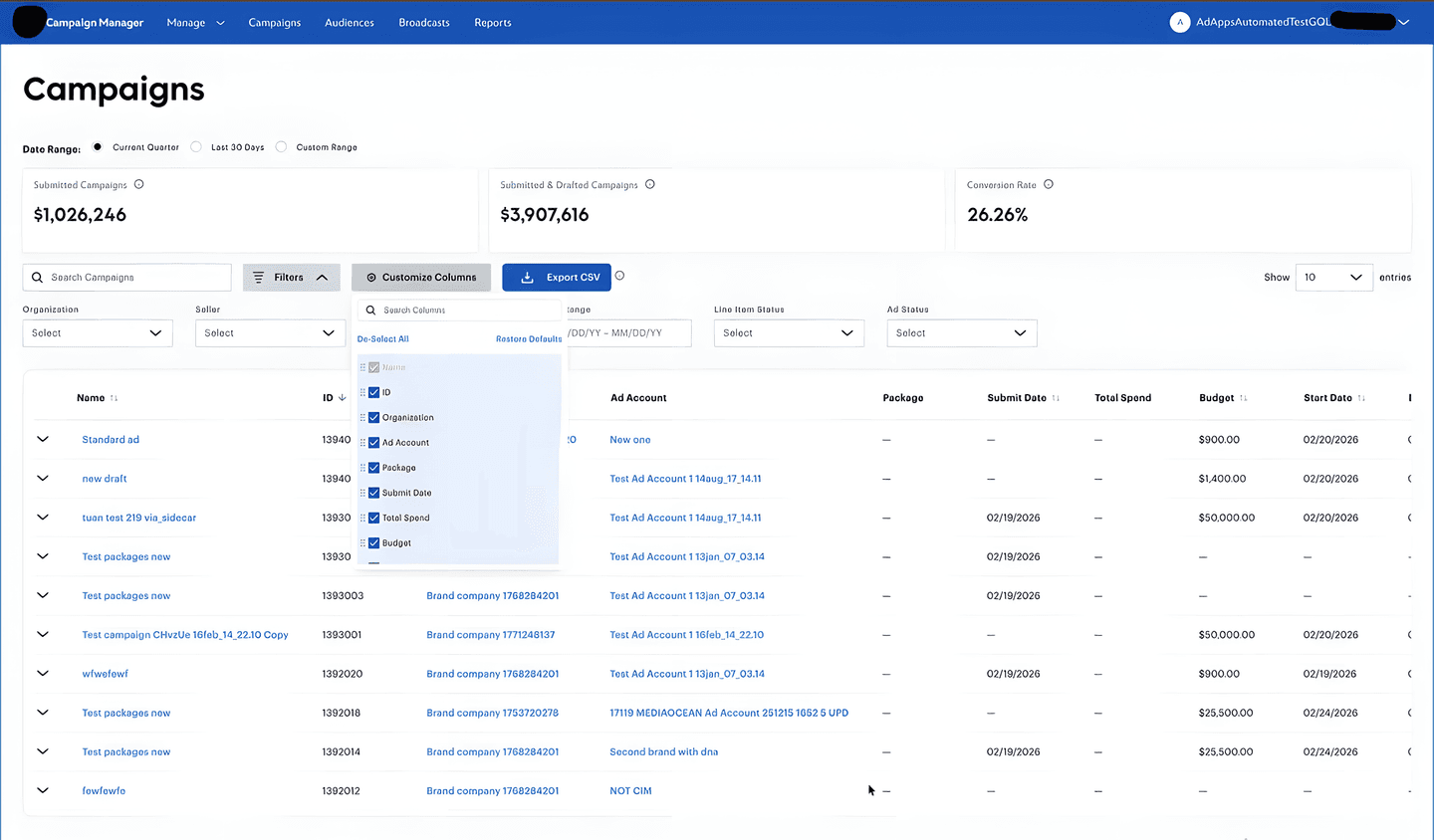1434x840 pixels.
Task: Click the drag handle beside the Budget column
Action: pos(364,542)
